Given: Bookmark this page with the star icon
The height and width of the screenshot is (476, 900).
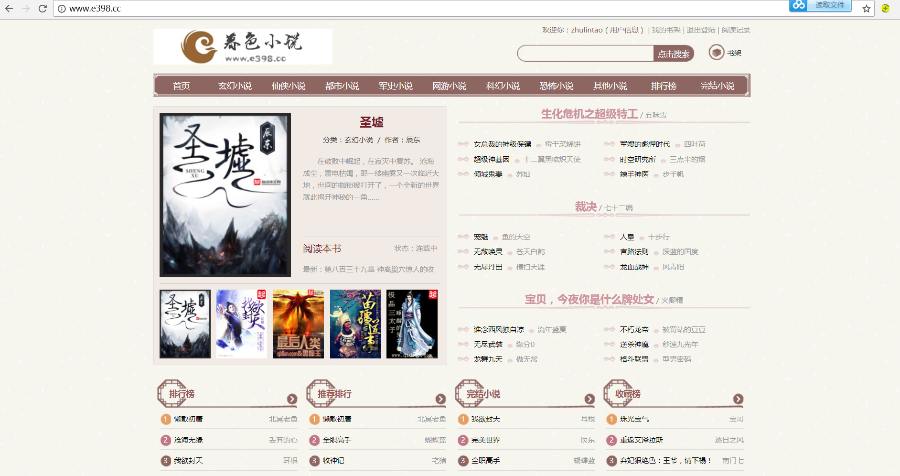Looking at the screenshot, I should tap(867, 9).
